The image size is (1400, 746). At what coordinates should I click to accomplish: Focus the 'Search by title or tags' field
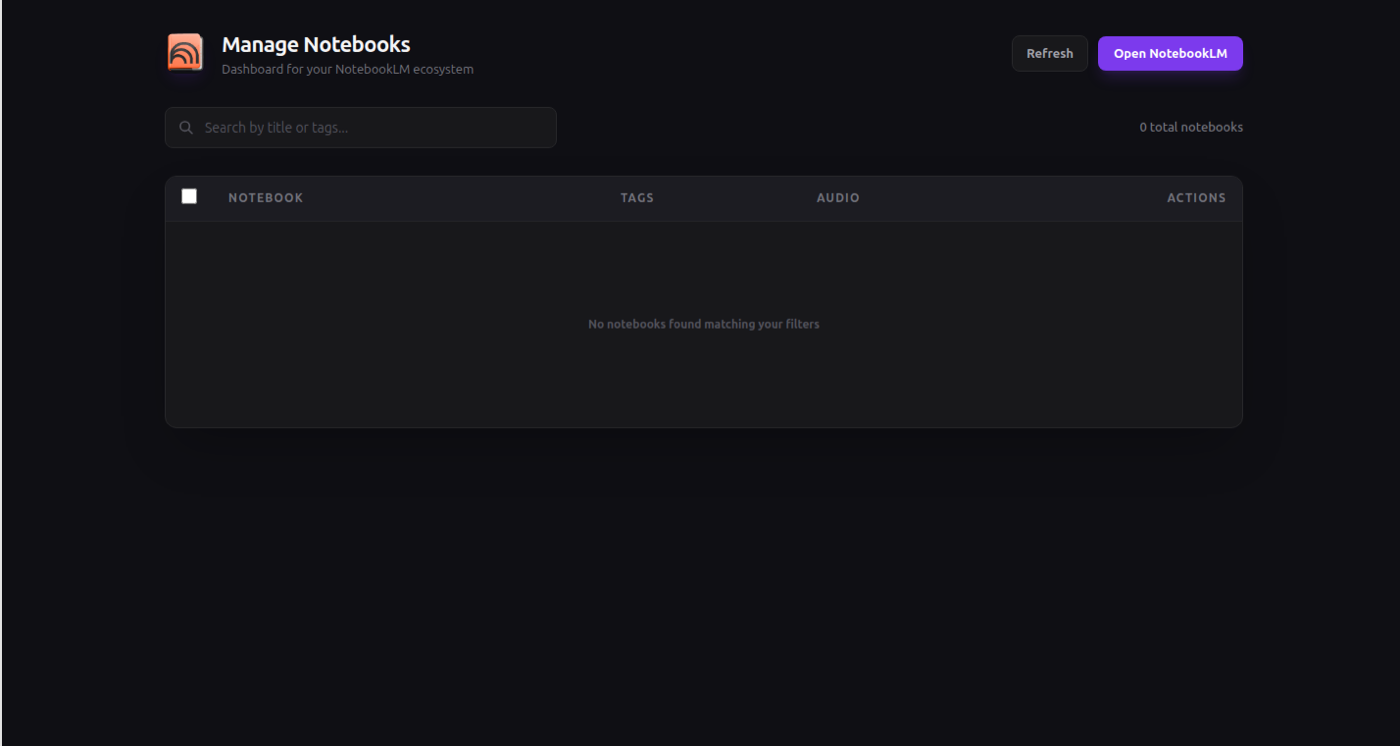(x=361, y=128)
